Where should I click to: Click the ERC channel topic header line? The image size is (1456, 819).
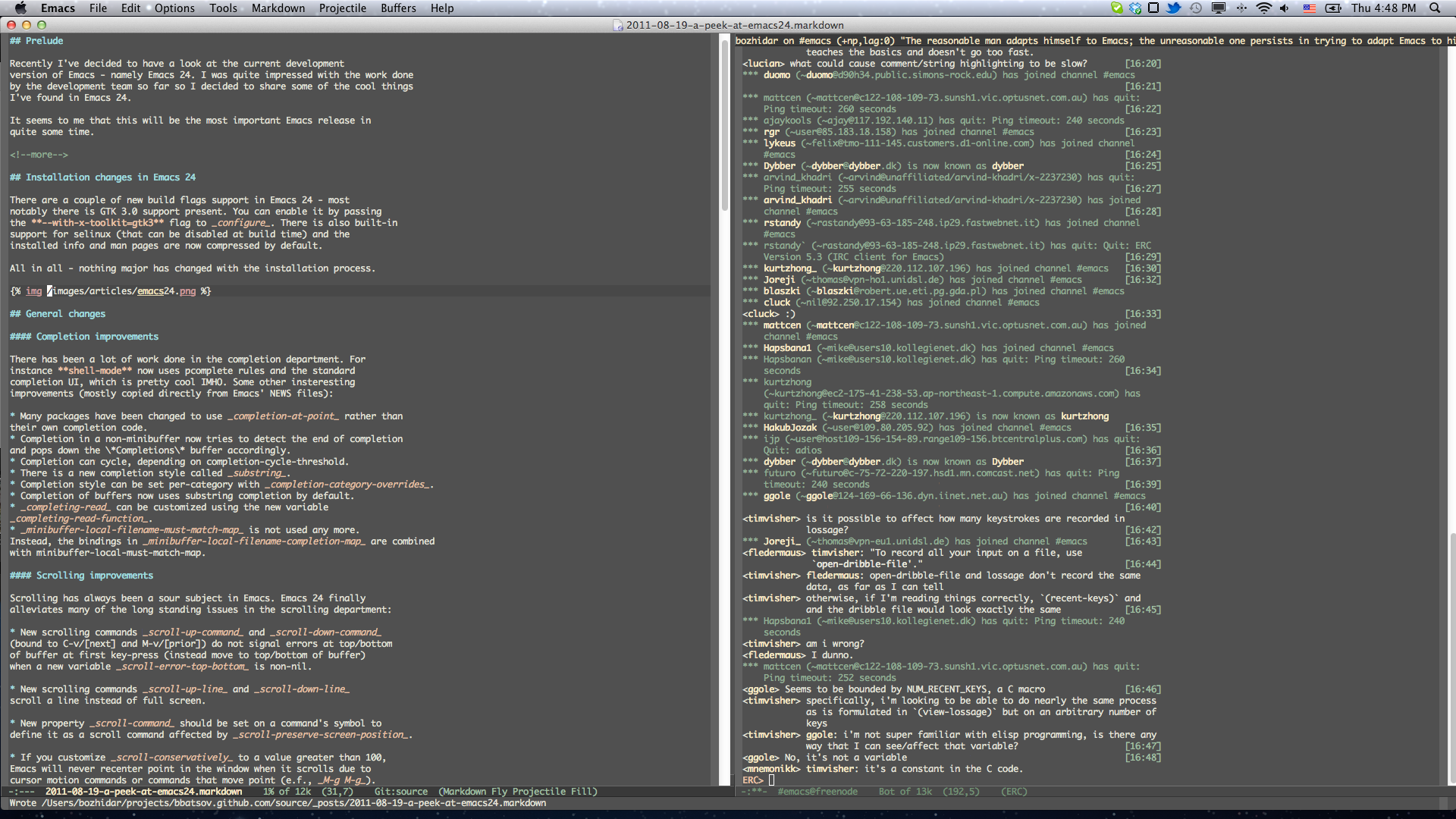coord(1095,41)
